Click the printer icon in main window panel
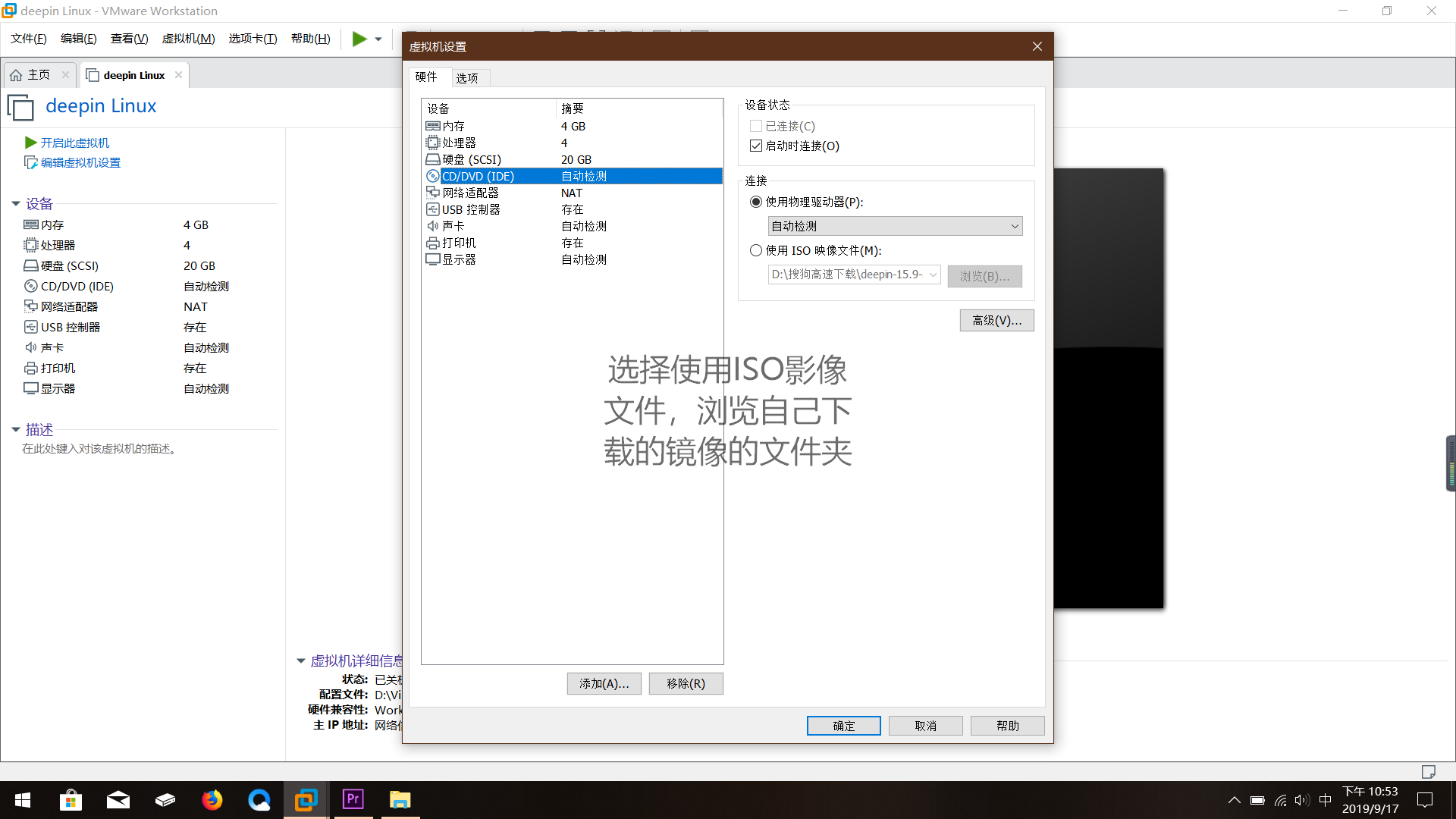Screen dimensions: 1456x819 pyautogui.click(x=31, y=368)
